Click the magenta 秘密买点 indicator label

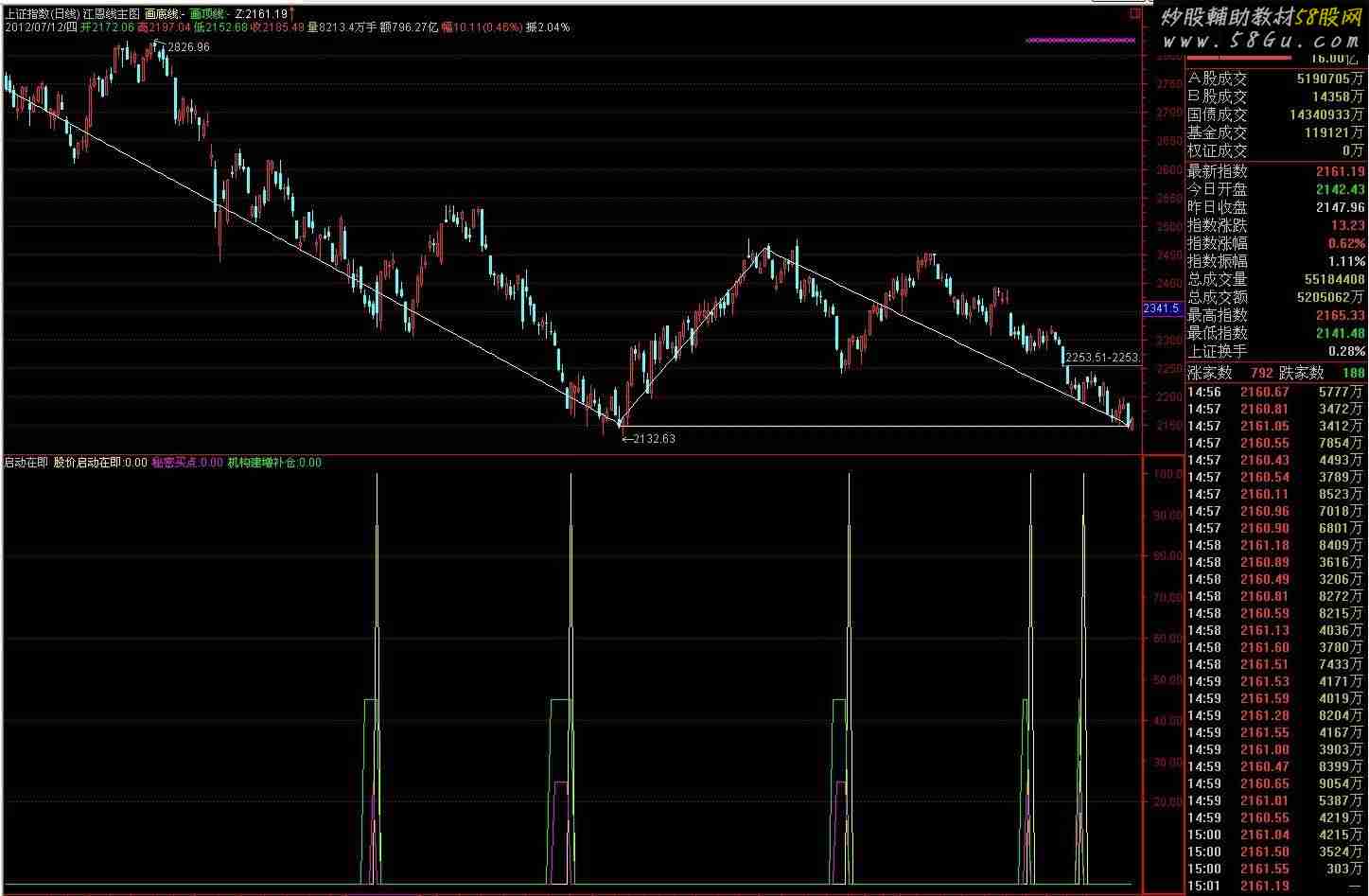pos(187,463)
